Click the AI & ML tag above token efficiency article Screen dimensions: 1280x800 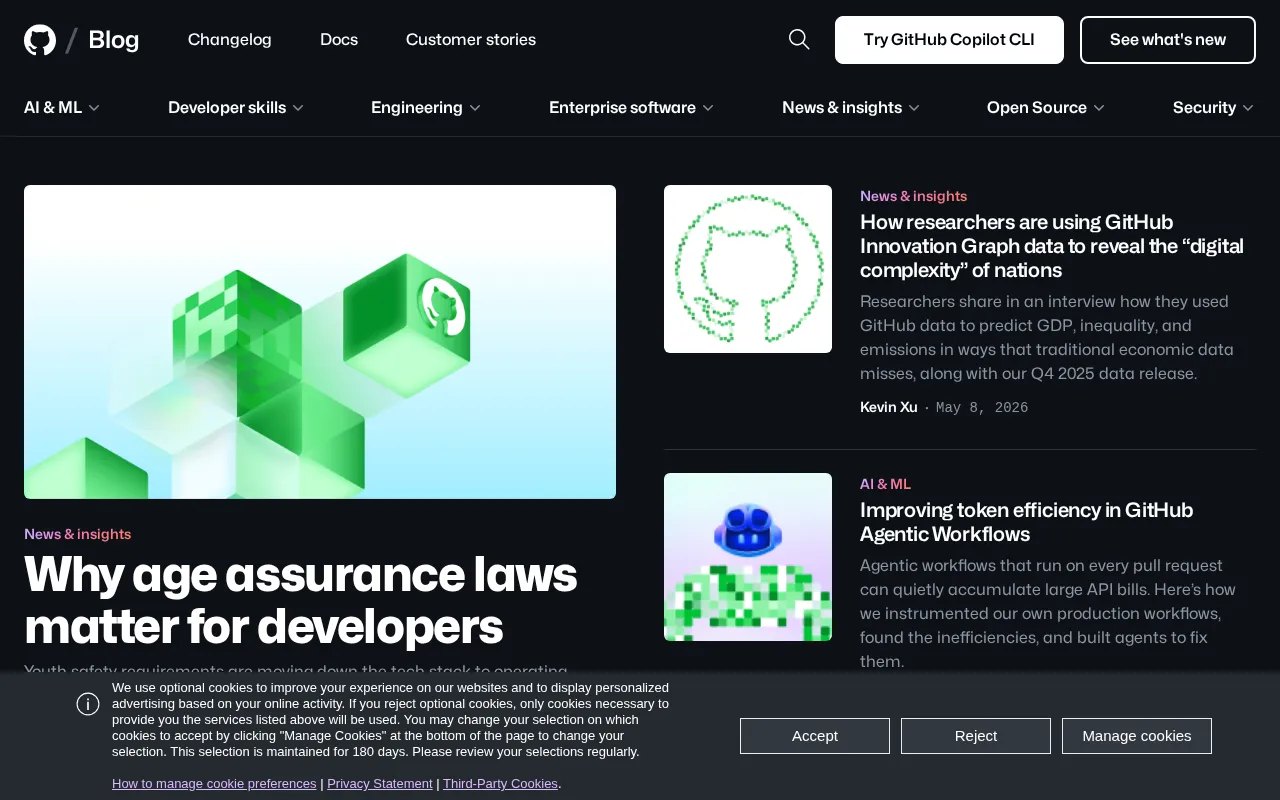(x=886, y=484)
